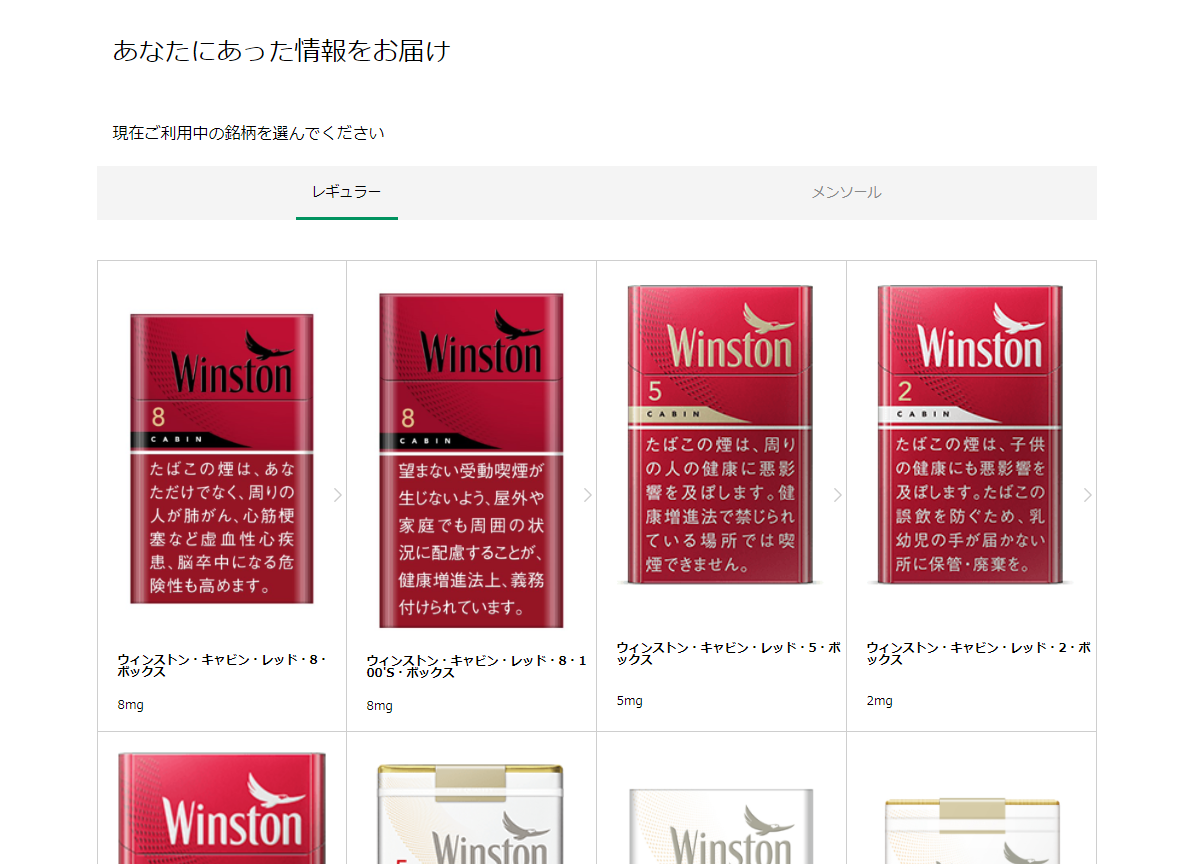Click chevron arrow on Cabin Red 5 Box card

pos(837,495)
